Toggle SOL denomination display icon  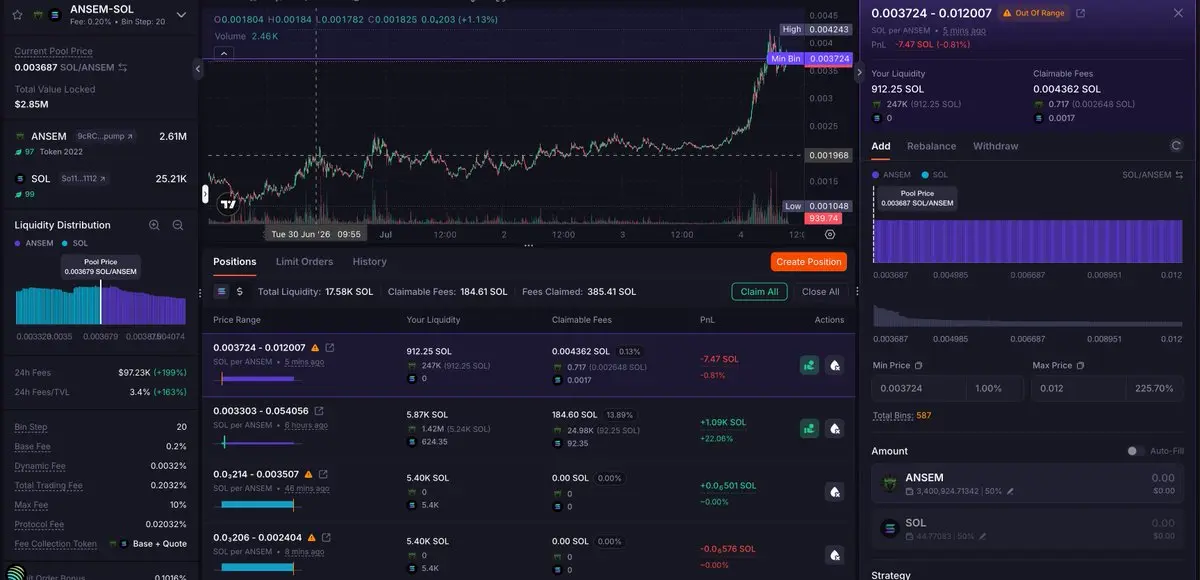(x=222, y=292)
